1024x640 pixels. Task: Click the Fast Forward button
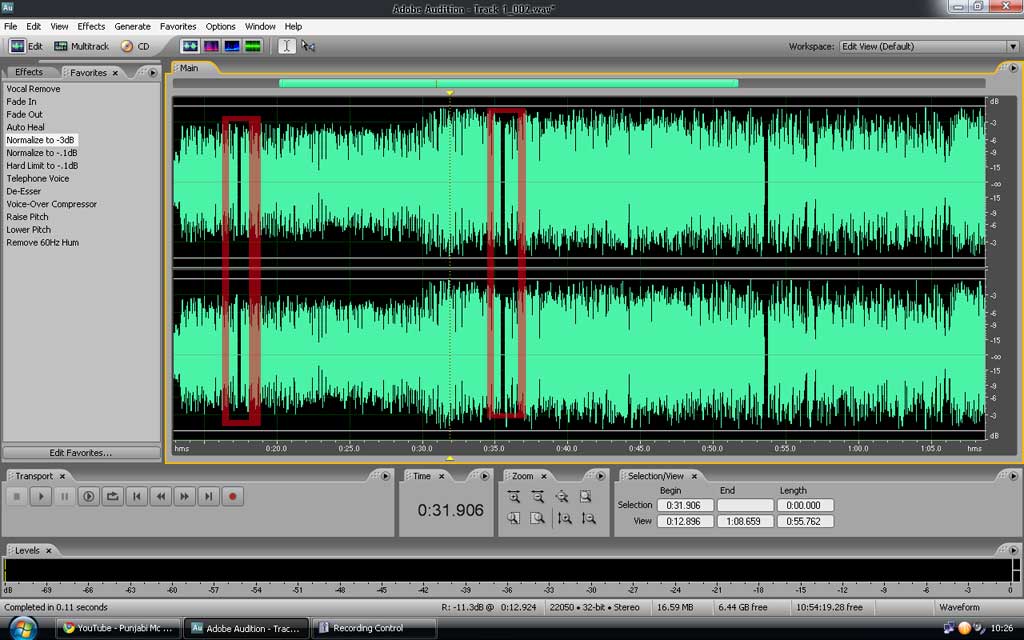coord(184,496)
